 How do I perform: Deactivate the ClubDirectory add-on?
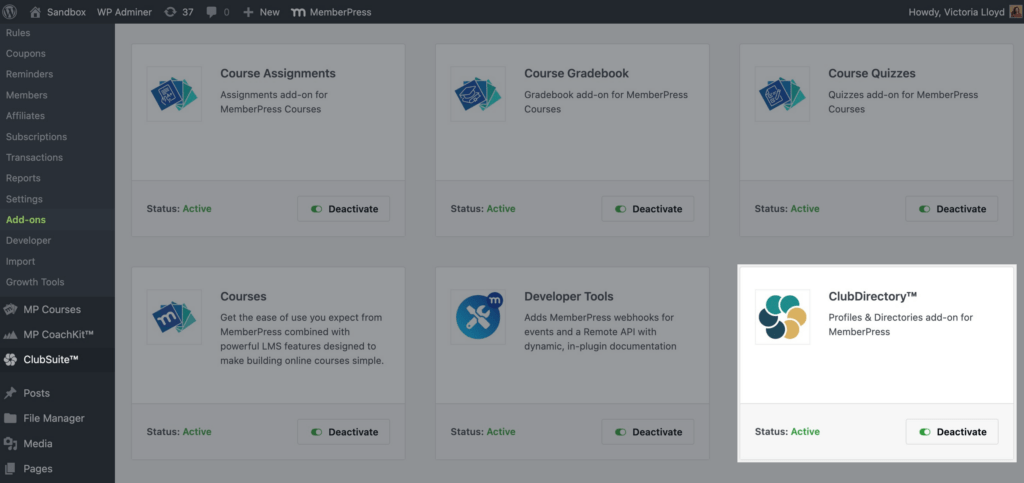[x=952, y=432]
